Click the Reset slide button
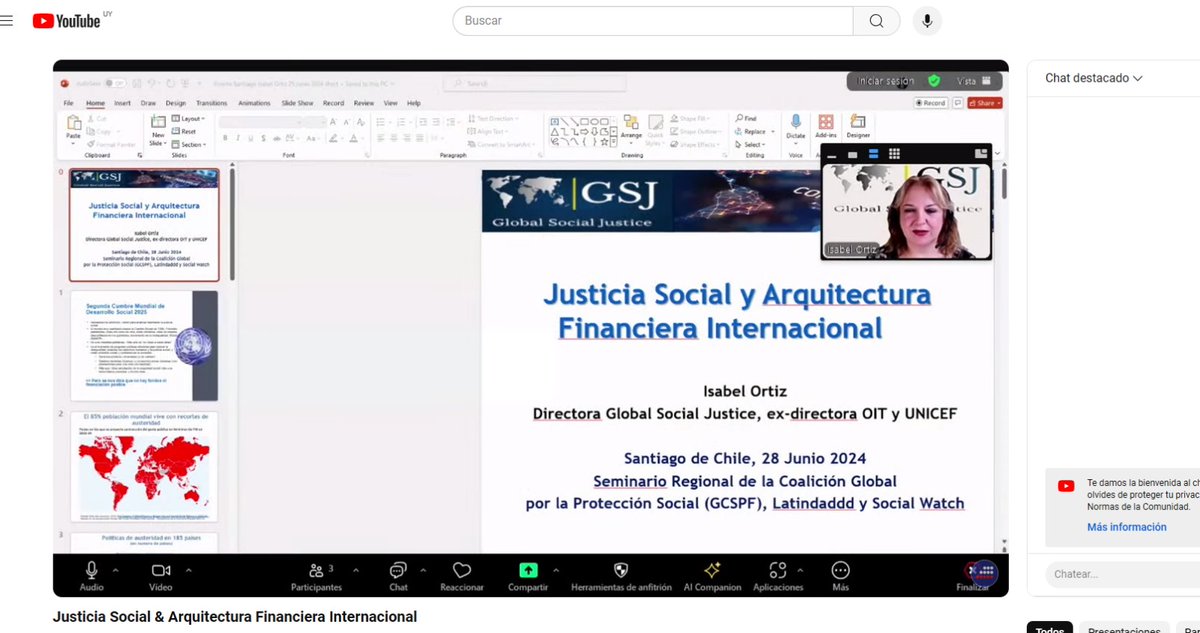Screen dimensions: 1200x633 click(x=184, y=131)
